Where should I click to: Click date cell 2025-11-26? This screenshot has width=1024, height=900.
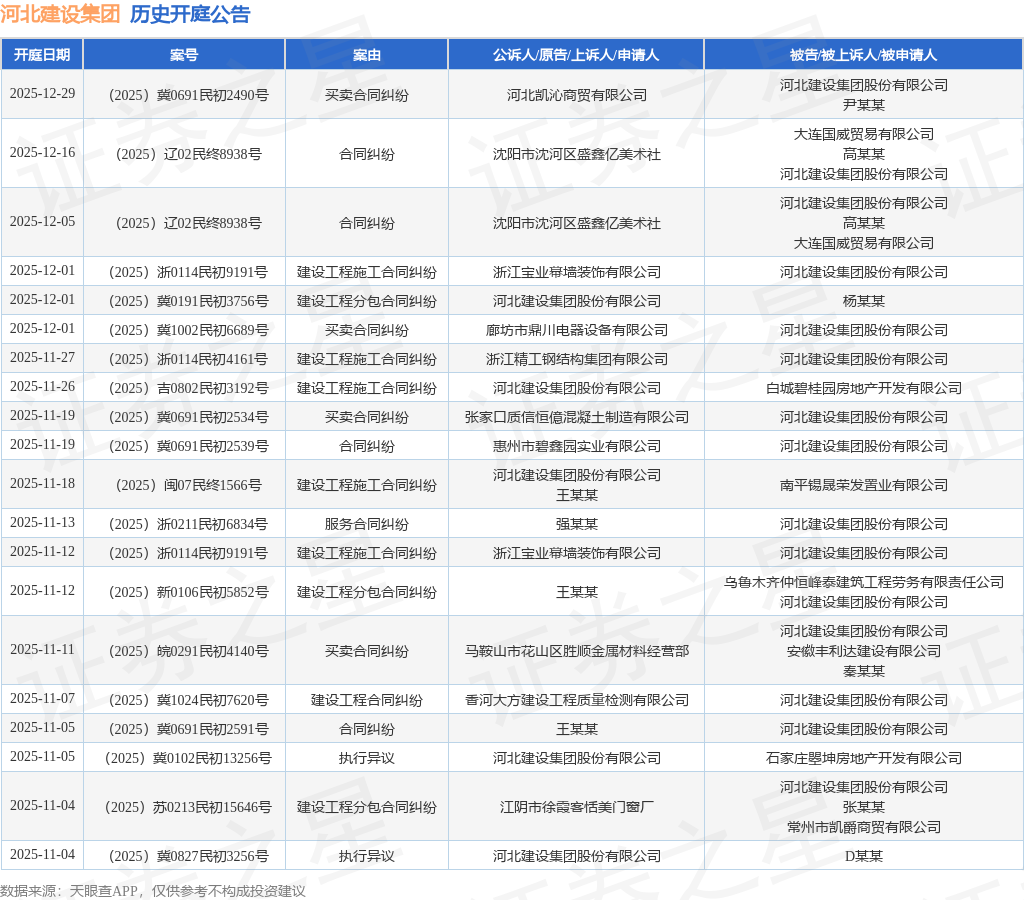[42, 386]
